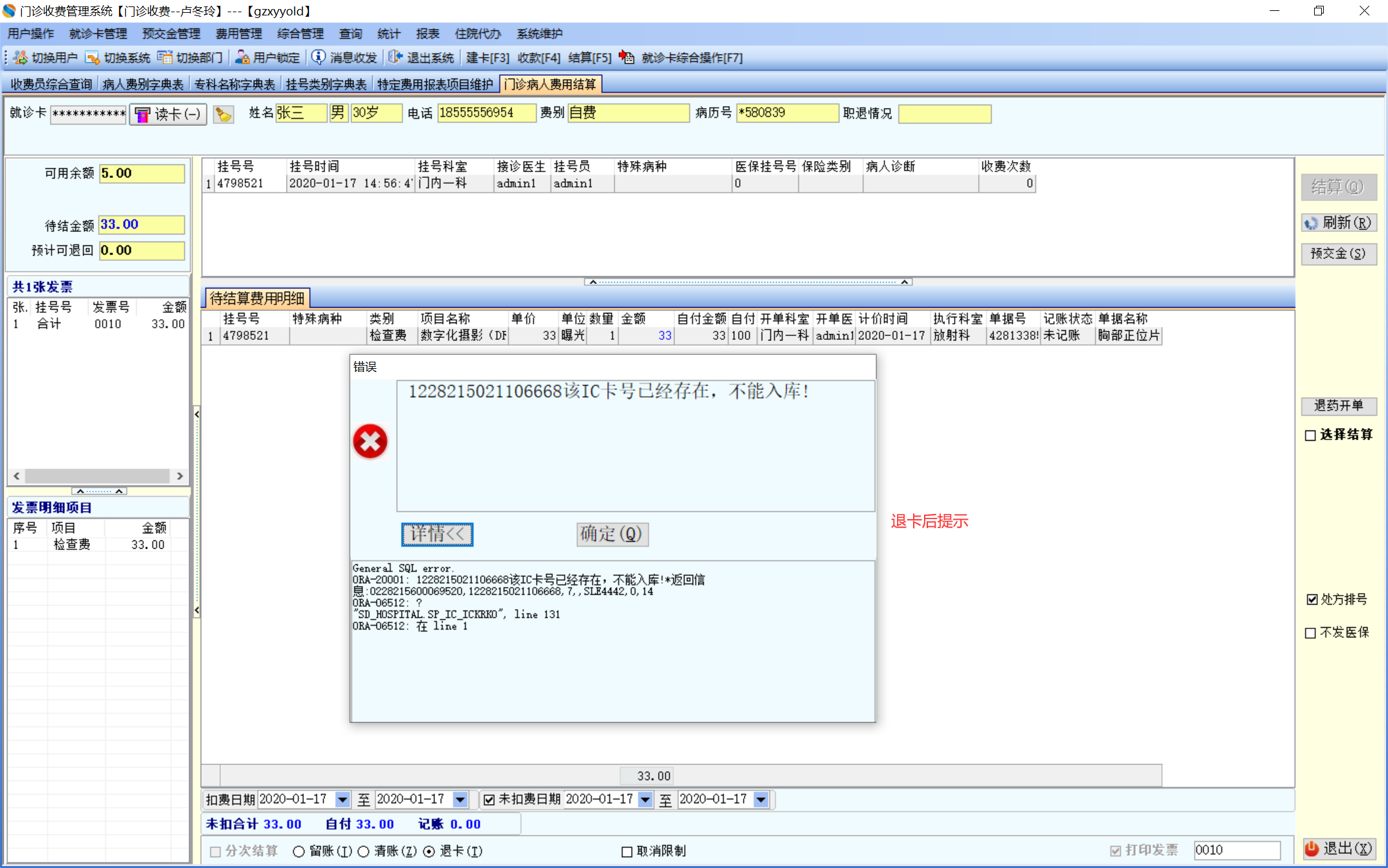Click the 确定 button in error dialog
Screen dimensions: 1388x868
pyautogui.click(x=612, y=534)
